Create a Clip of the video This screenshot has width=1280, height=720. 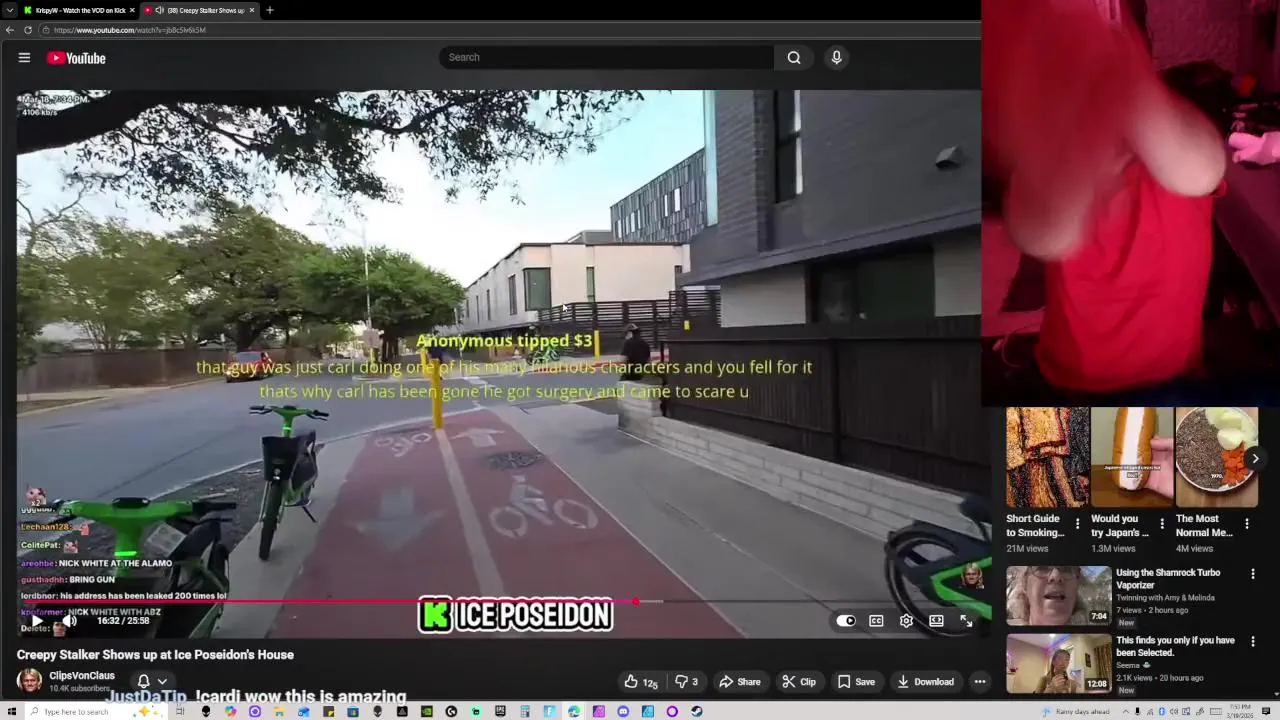click(798, 682)
